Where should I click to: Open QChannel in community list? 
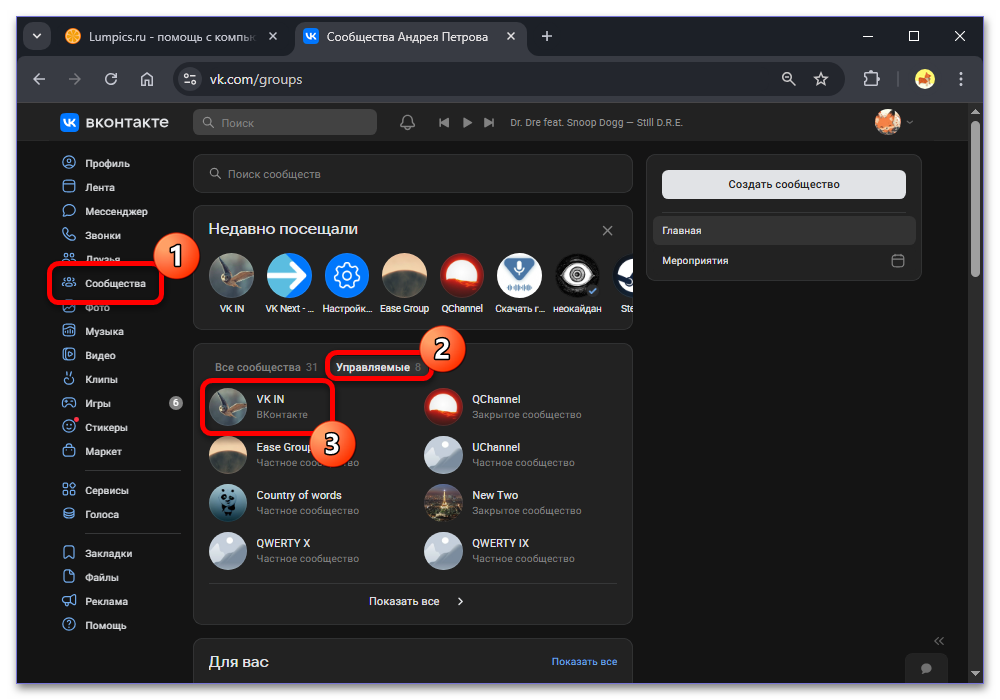[x=504, y=407]
